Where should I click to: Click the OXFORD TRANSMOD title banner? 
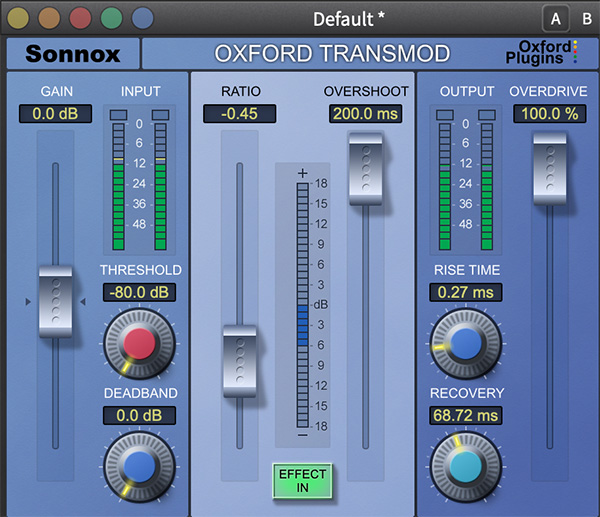click(x=332, y=54)
